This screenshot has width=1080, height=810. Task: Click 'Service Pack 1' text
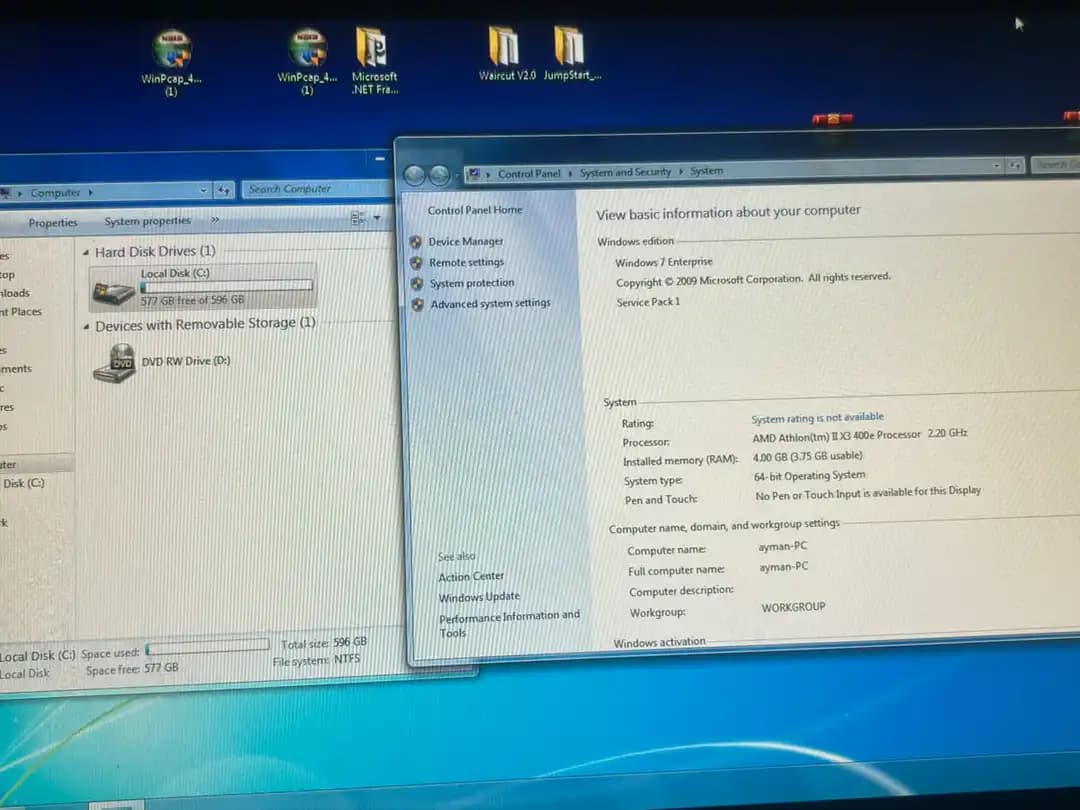[x=648, y=302]
